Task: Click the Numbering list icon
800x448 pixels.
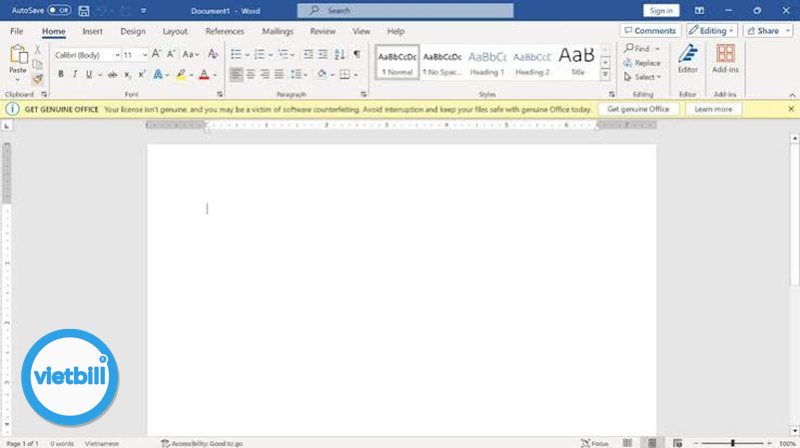Action: [260, 54]
